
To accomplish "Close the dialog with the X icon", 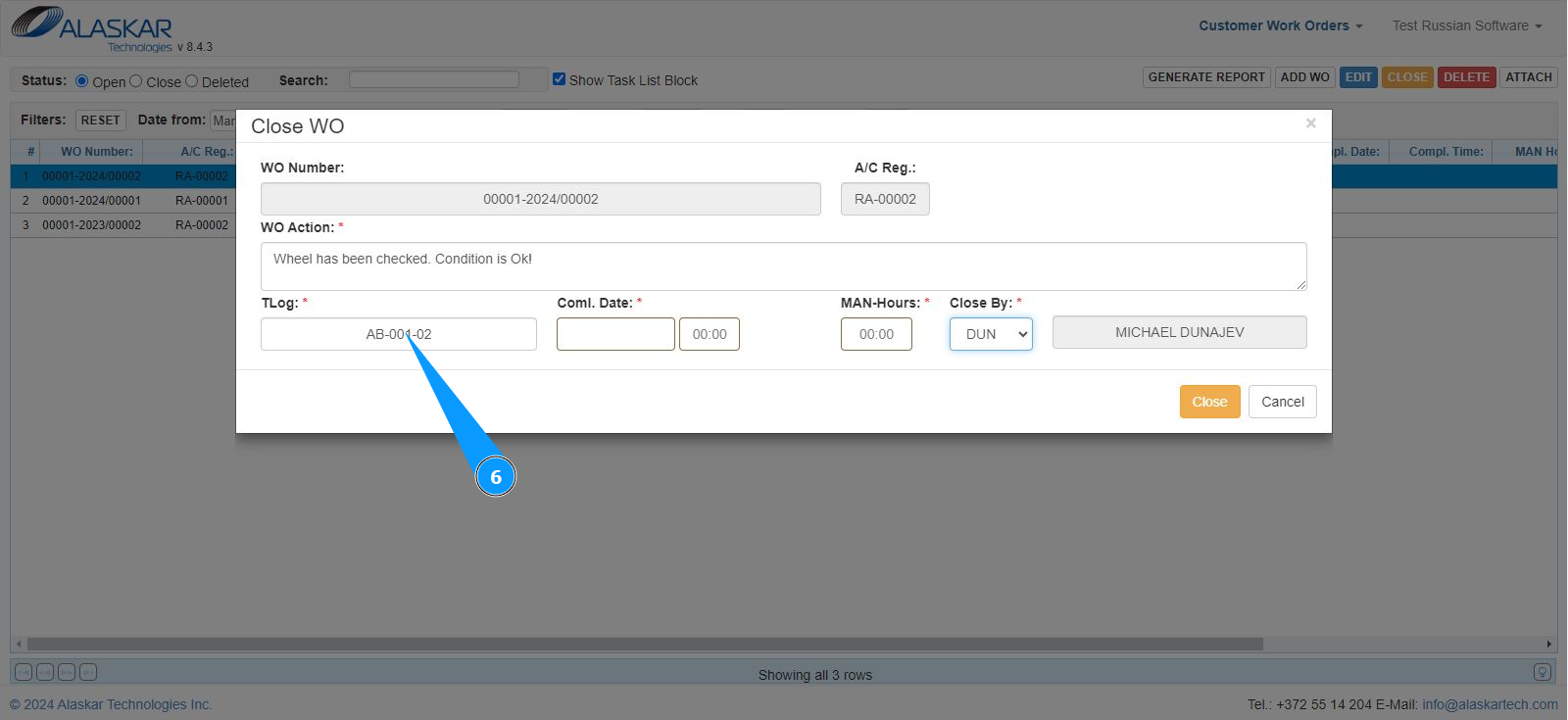I will click(1310, 123).
